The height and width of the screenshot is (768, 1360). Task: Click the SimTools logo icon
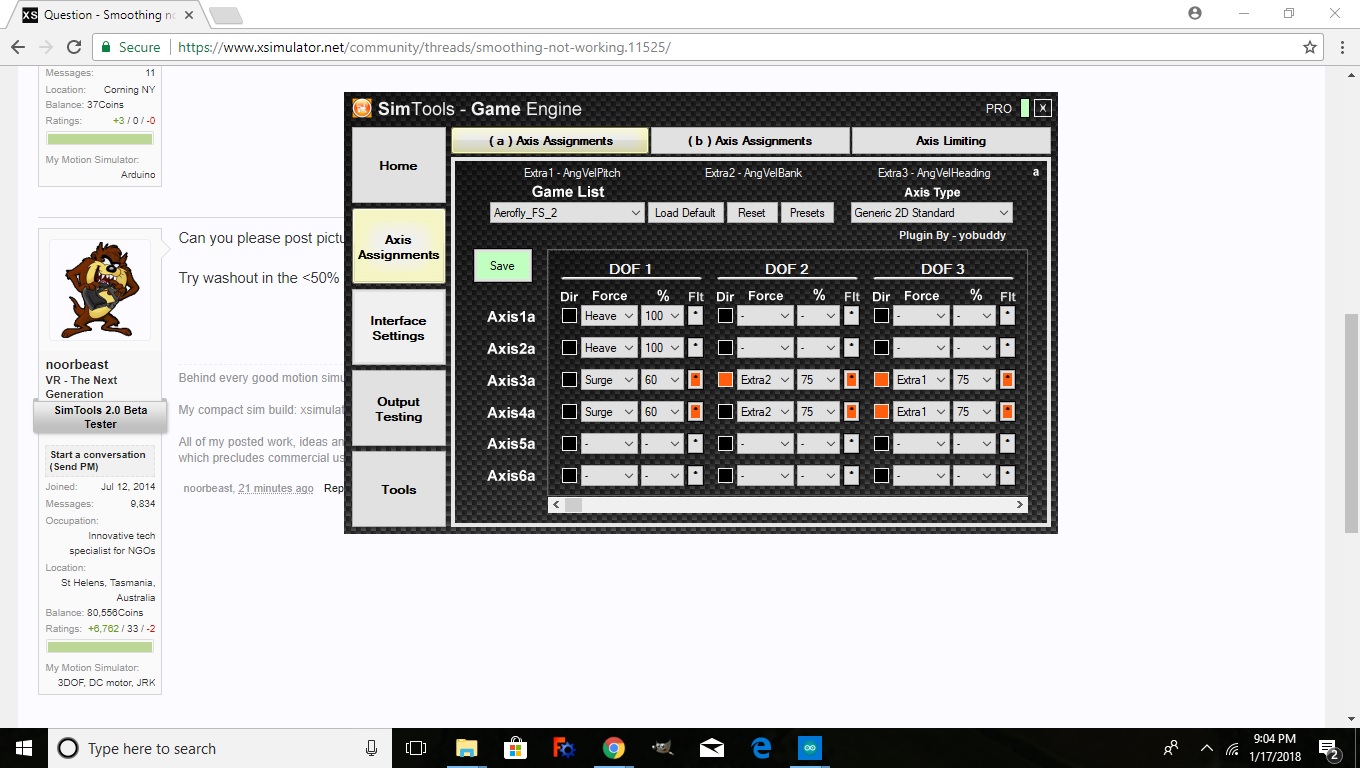coord(362,108)
